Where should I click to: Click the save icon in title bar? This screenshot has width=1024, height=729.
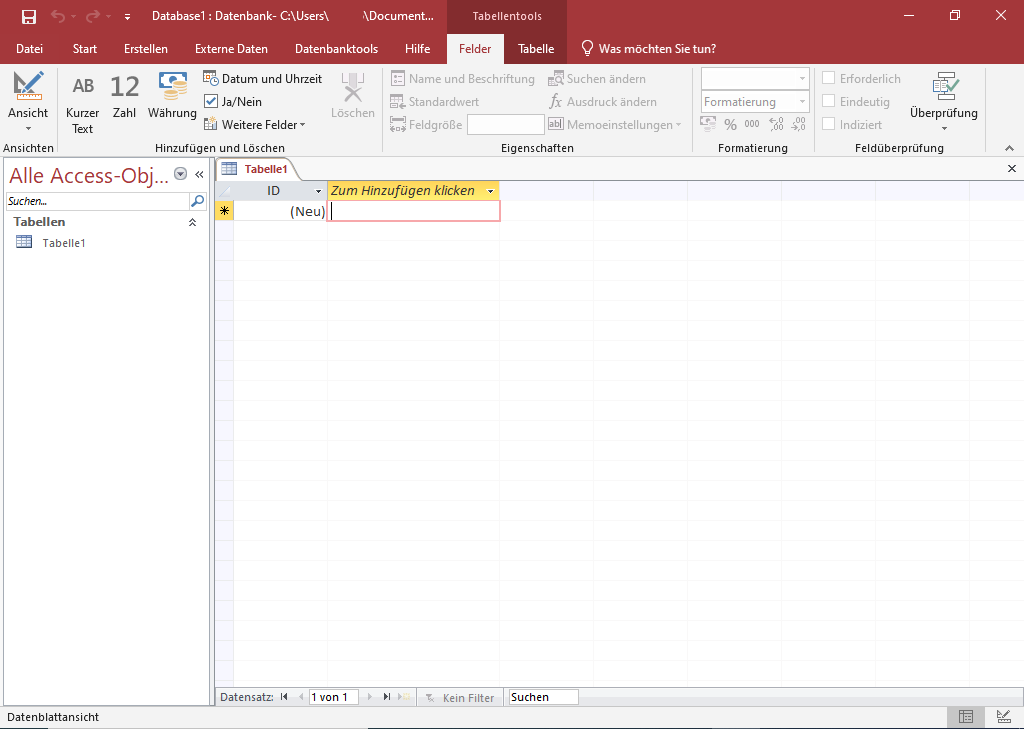tap(29, 17)
